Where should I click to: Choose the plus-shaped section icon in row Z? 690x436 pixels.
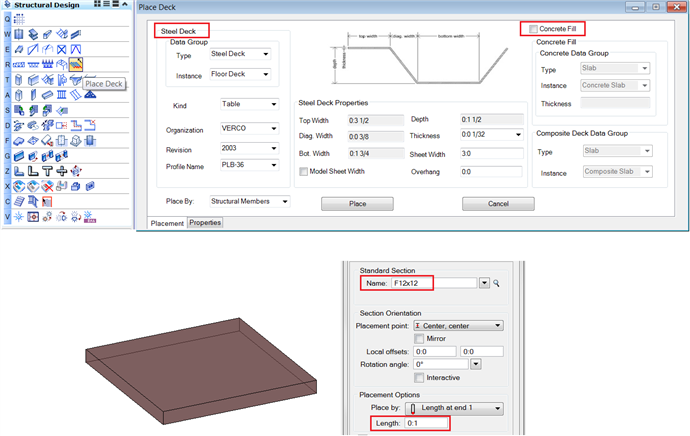(x=62, y=171)
